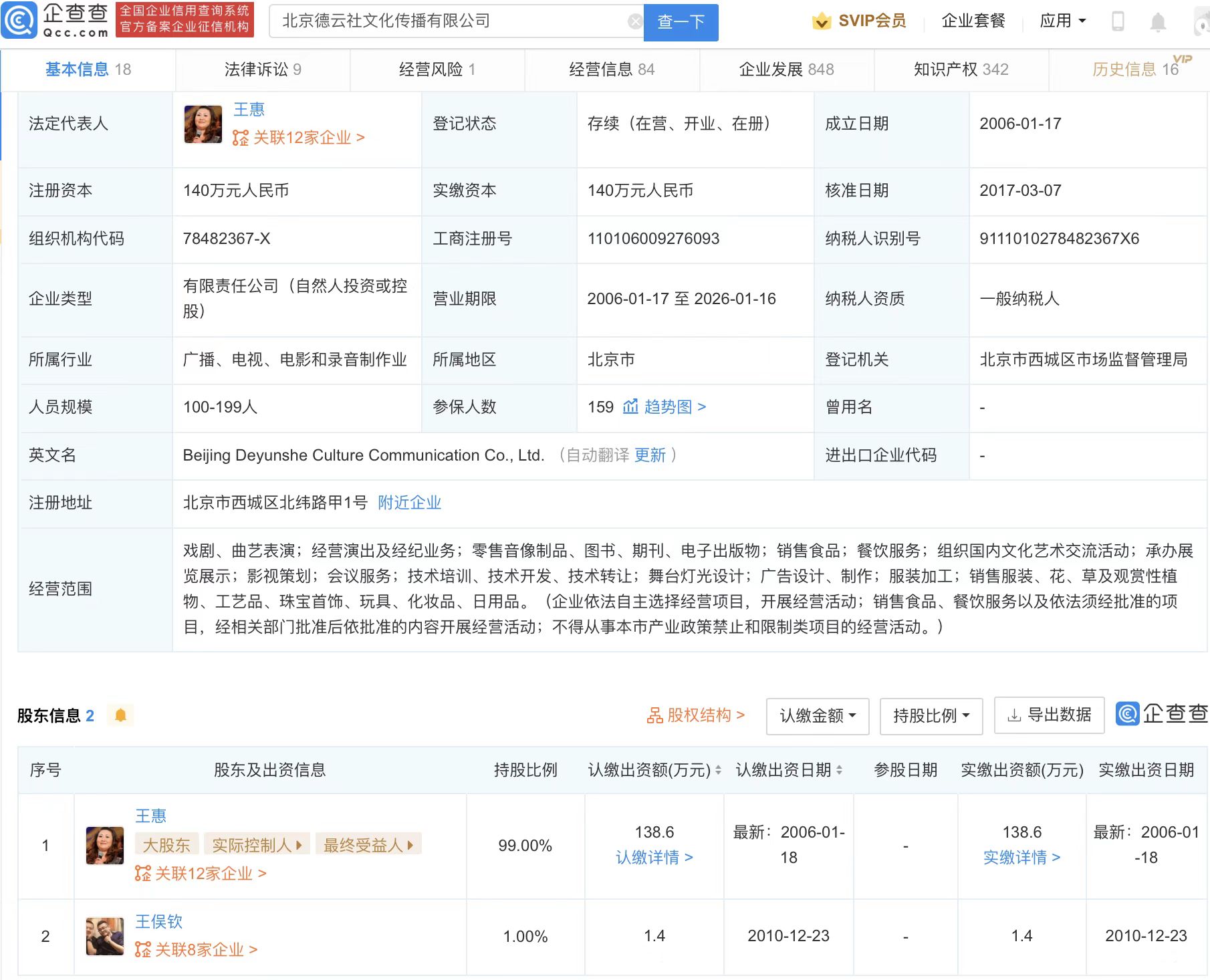Click the 参股日期 column header
Viewport: 1210px width, 980px height.
tap(905, 770)
